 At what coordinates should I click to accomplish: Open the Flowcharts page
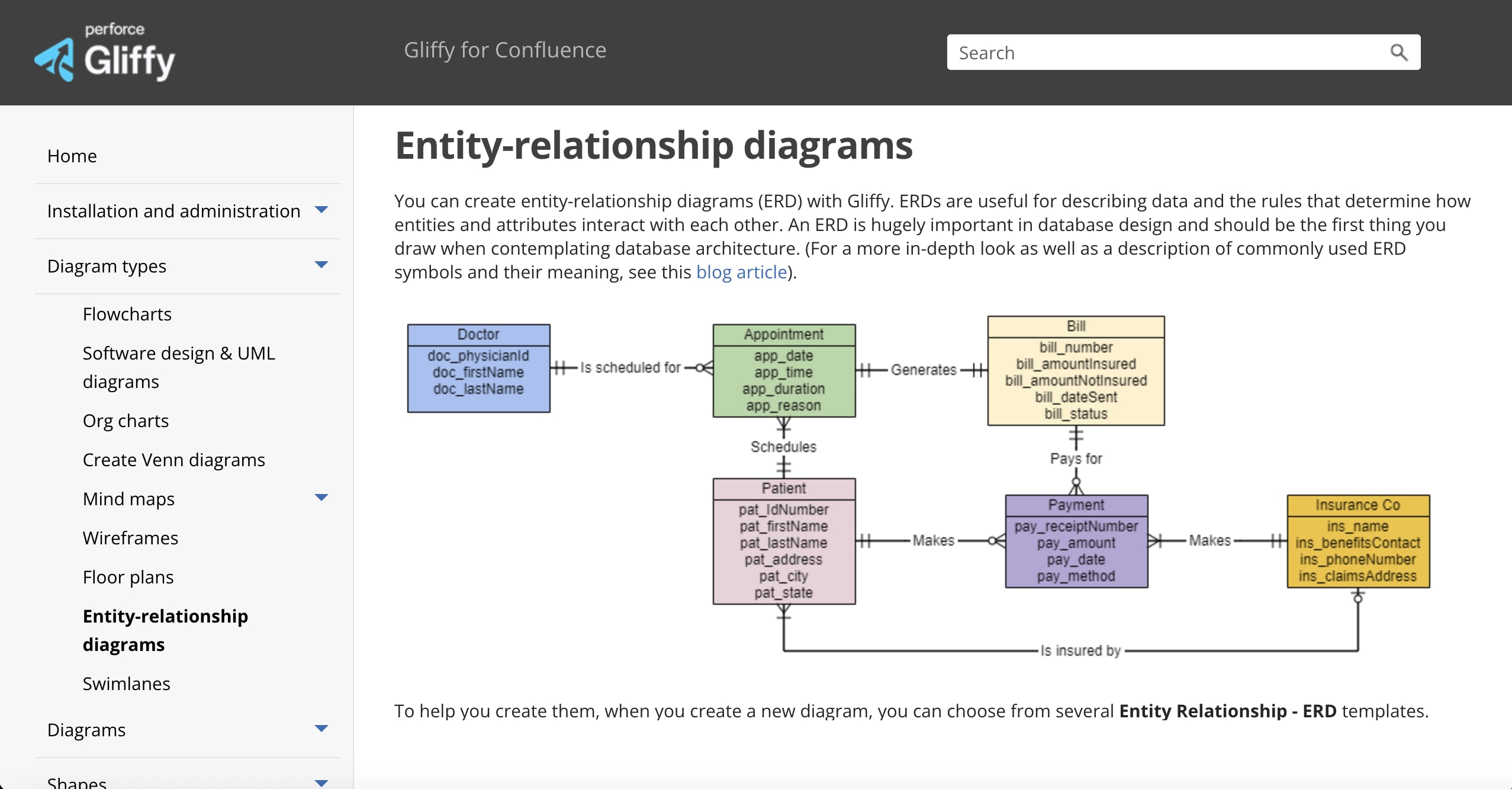pyautogui.click(x=127, y=314)
